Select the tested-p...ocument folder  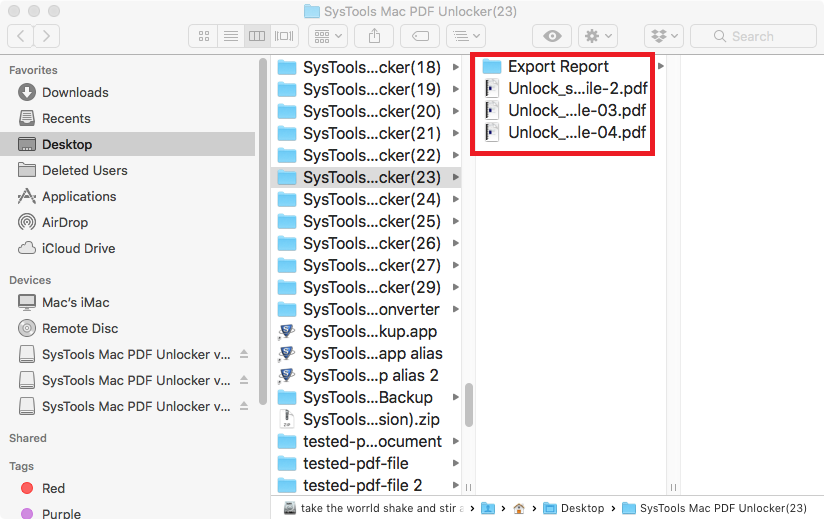[x=366, y=441]
